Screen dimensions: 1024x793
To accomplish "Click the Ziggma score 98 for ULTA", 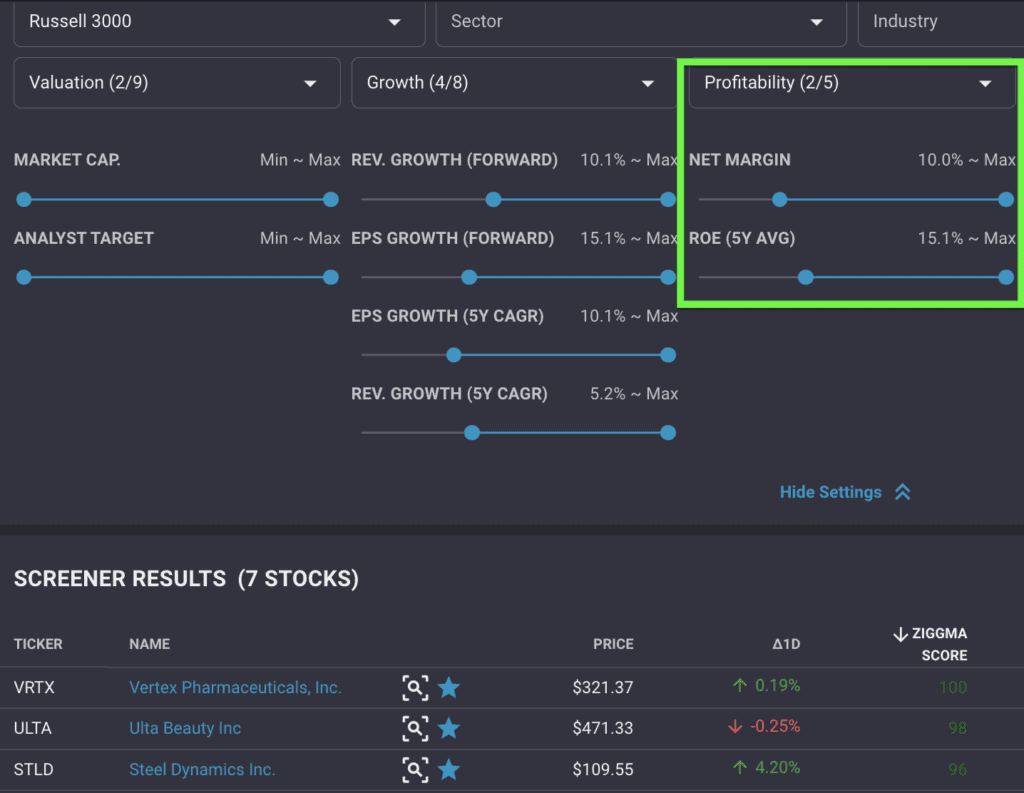I will pos(957,728).
